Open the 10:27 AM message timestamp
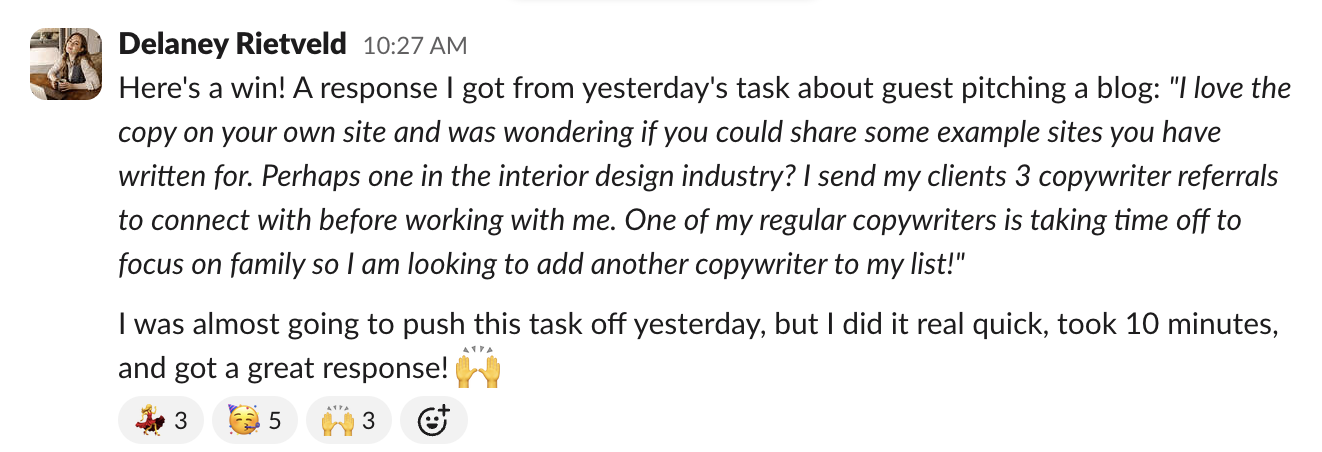The image size is (1322, 452). coord(414,46)
